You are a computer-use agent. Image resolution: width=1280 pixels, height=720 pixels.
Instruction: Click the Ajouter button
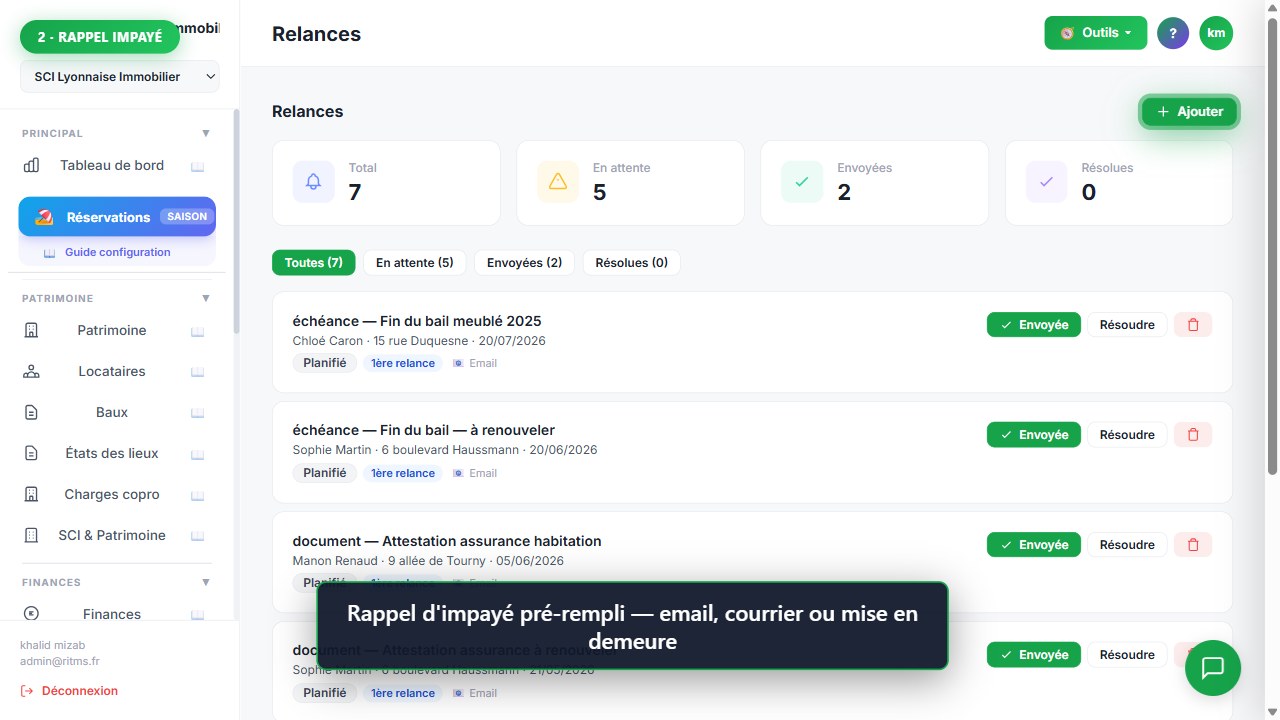click(x=1189, y=112)
